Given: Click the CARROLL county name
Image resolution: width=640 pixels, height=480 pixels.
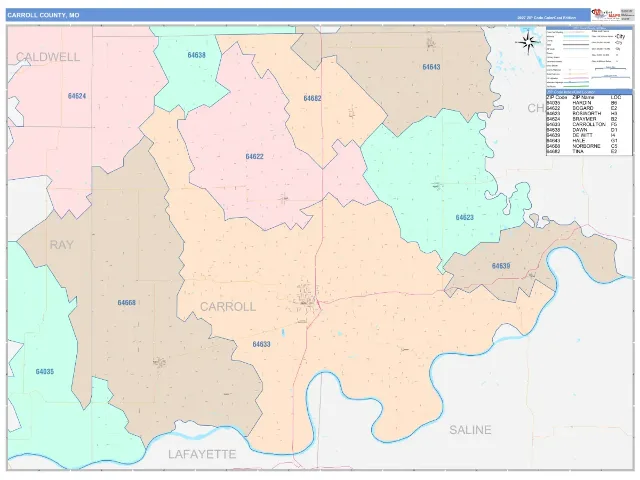Looking at the screenshot, I should pyautogui.click(x=228, y=307).
